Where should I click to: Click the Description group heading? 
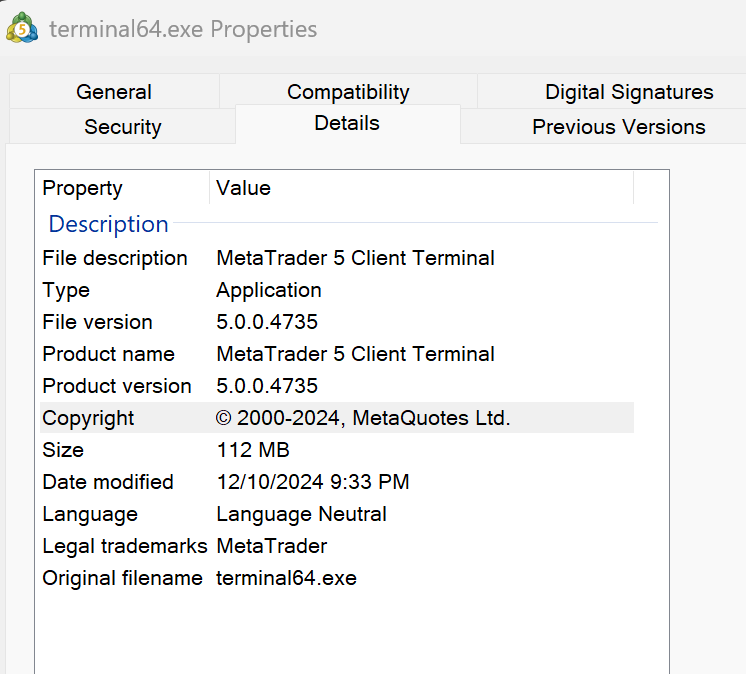pos(108,224)
